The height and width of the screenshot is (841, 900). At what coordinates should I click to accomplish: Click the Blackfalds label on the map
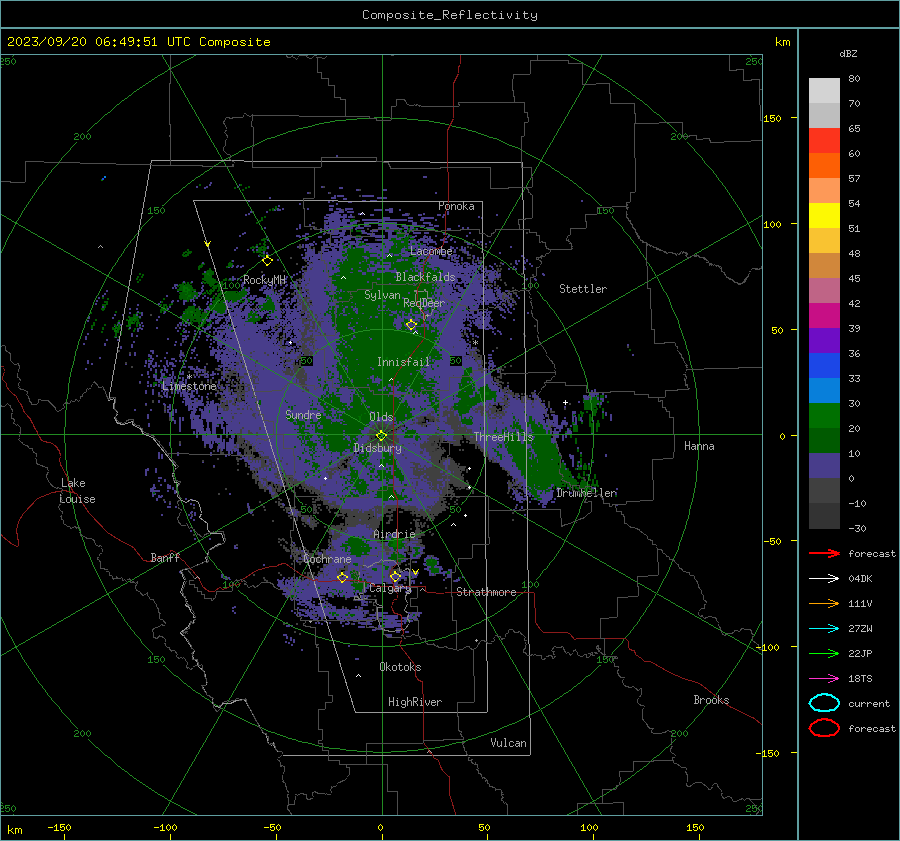click(425, 277)
